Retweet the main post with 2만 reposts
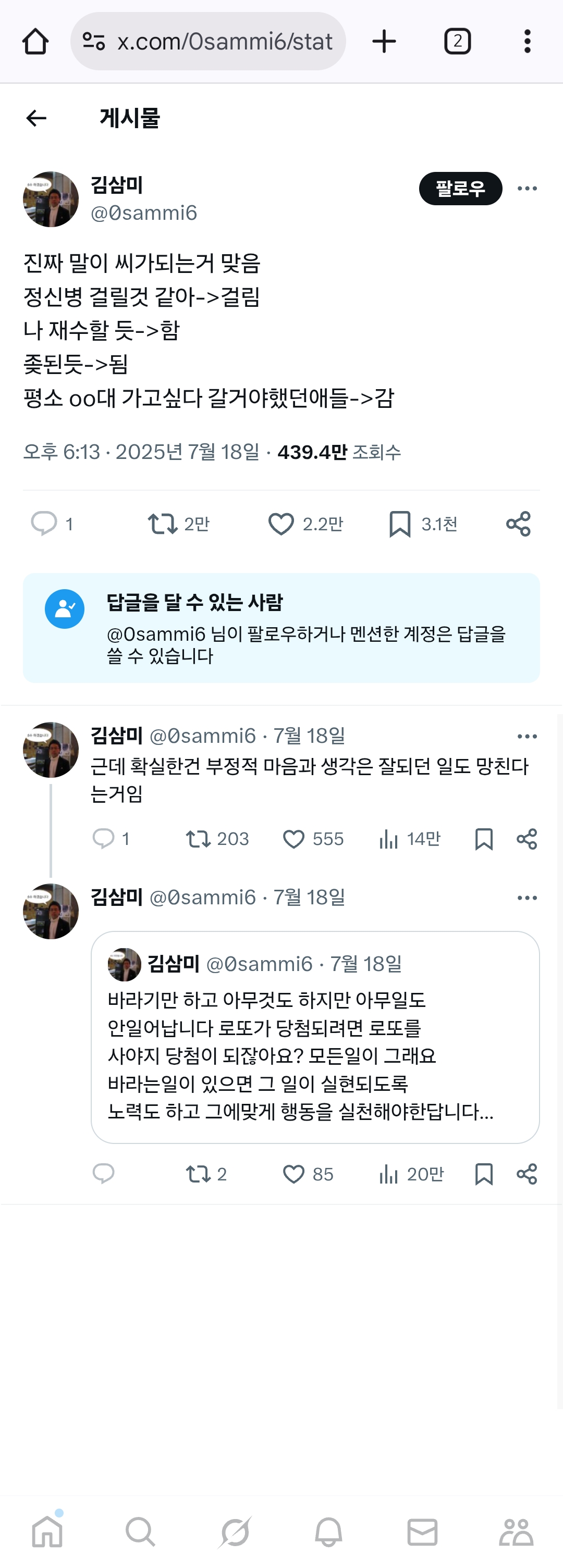The height and width of the screenshot is (1568, 563). (x=163, y=524)
